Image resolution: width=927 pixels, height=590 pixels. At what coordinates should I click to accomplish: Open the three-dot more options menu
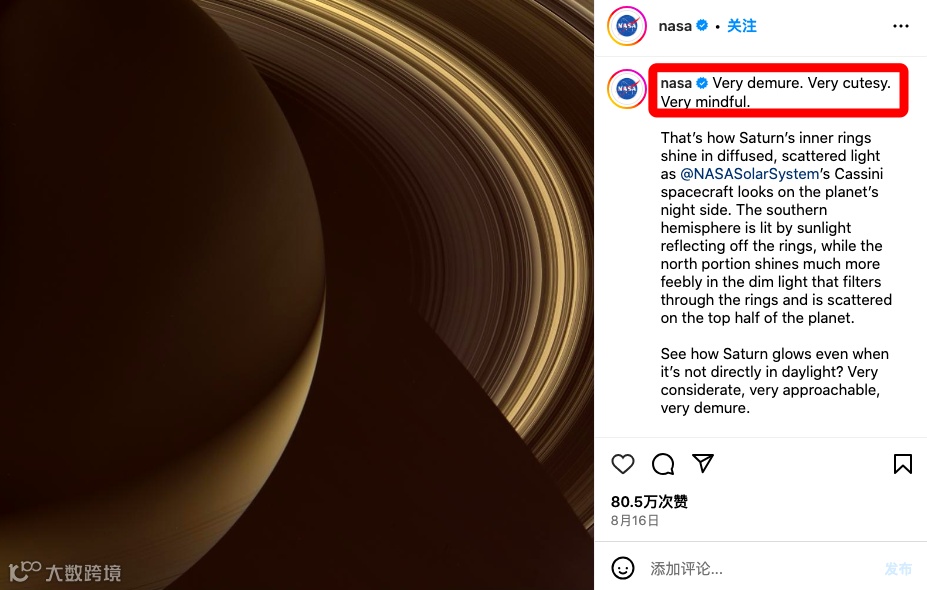[900, 26]
